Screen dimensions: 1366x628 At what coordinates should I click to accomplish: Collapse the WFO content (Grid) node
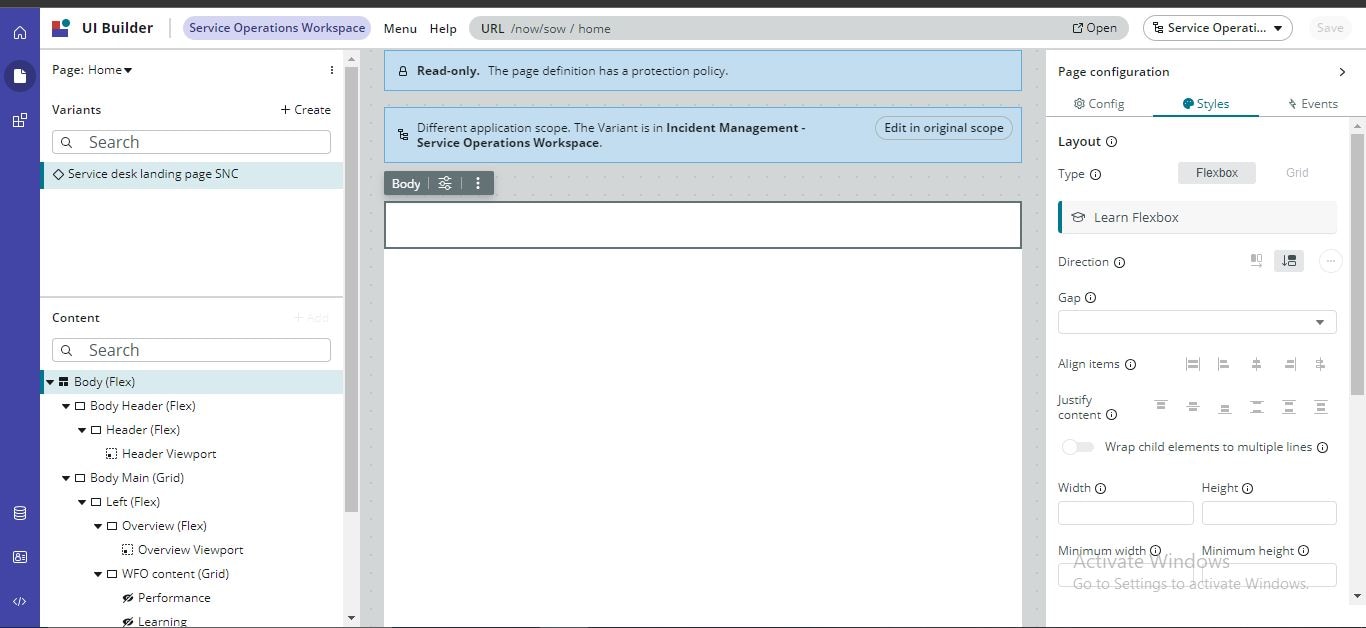click(x=98, y=574)
